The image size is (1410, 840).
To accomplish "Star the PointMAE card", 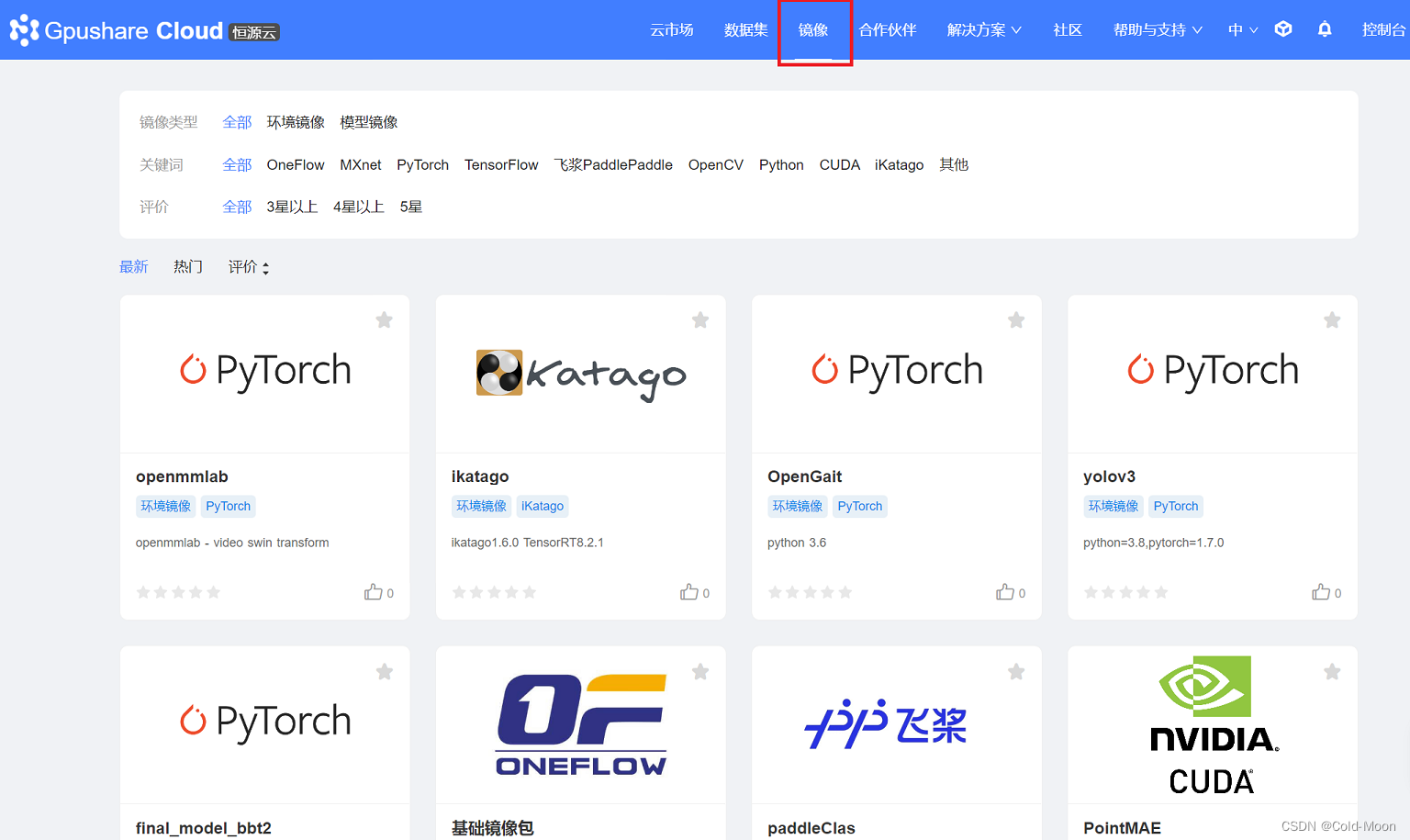I will pyautogui.click(x=1332, y=672).
